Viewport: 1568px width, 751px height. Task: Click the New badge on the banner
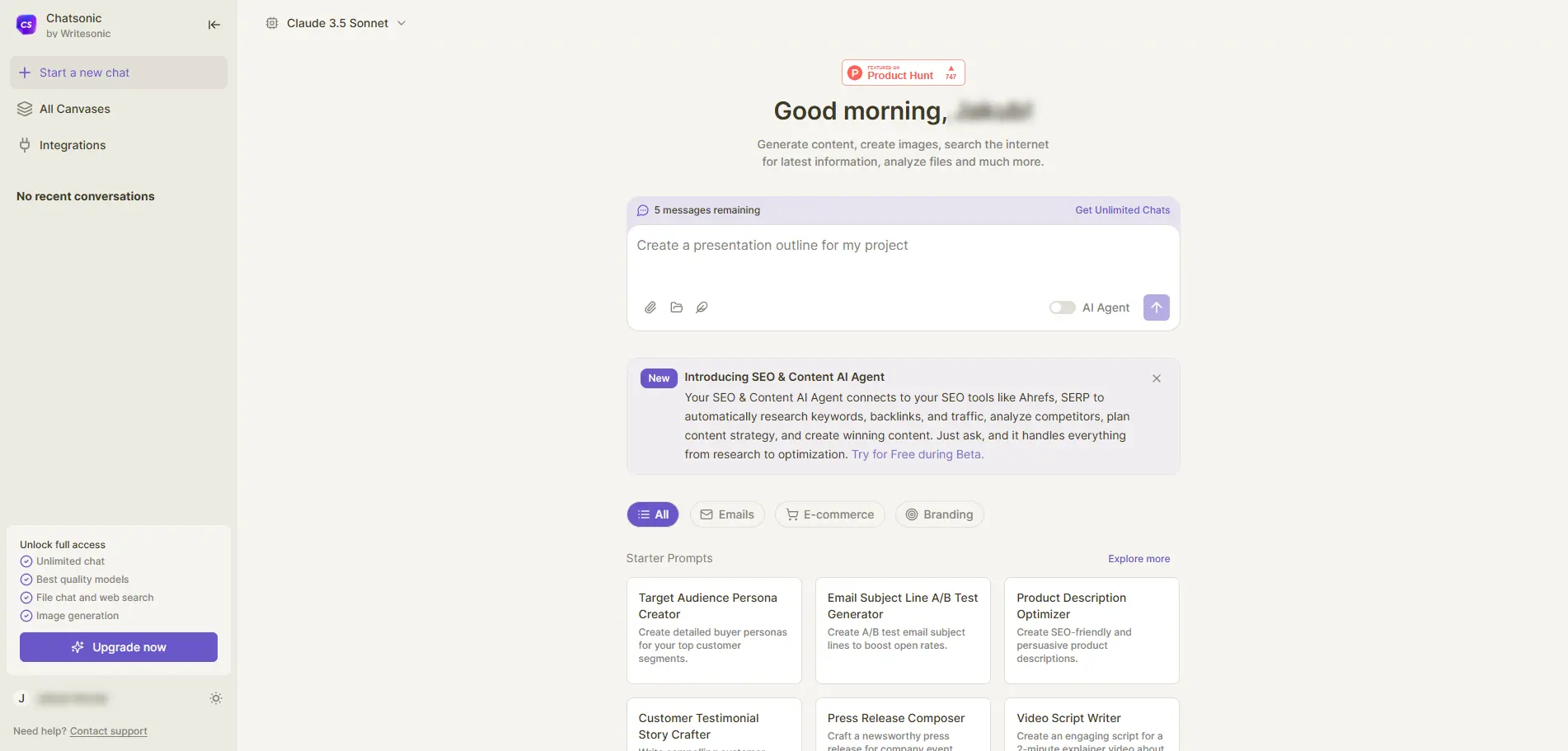[x=659, y=378]
